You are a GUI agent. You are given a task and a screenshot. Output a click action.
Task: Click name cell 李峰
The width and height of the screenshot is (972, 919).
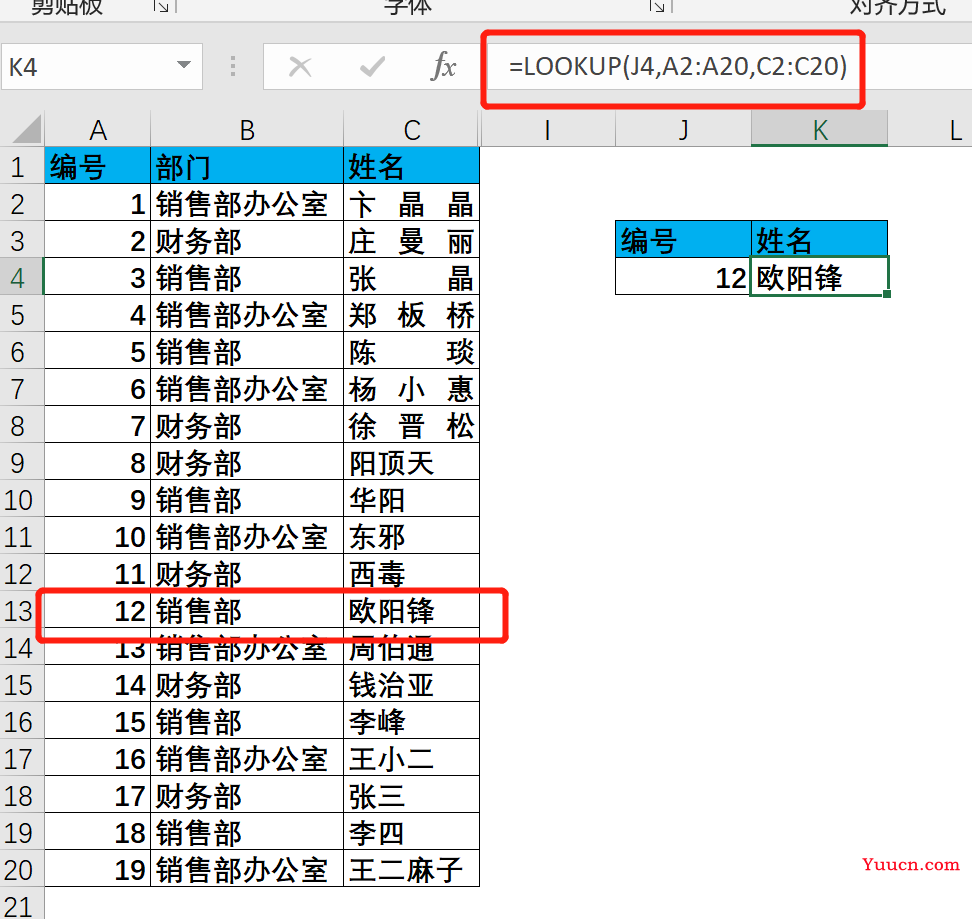click(412, 721)
